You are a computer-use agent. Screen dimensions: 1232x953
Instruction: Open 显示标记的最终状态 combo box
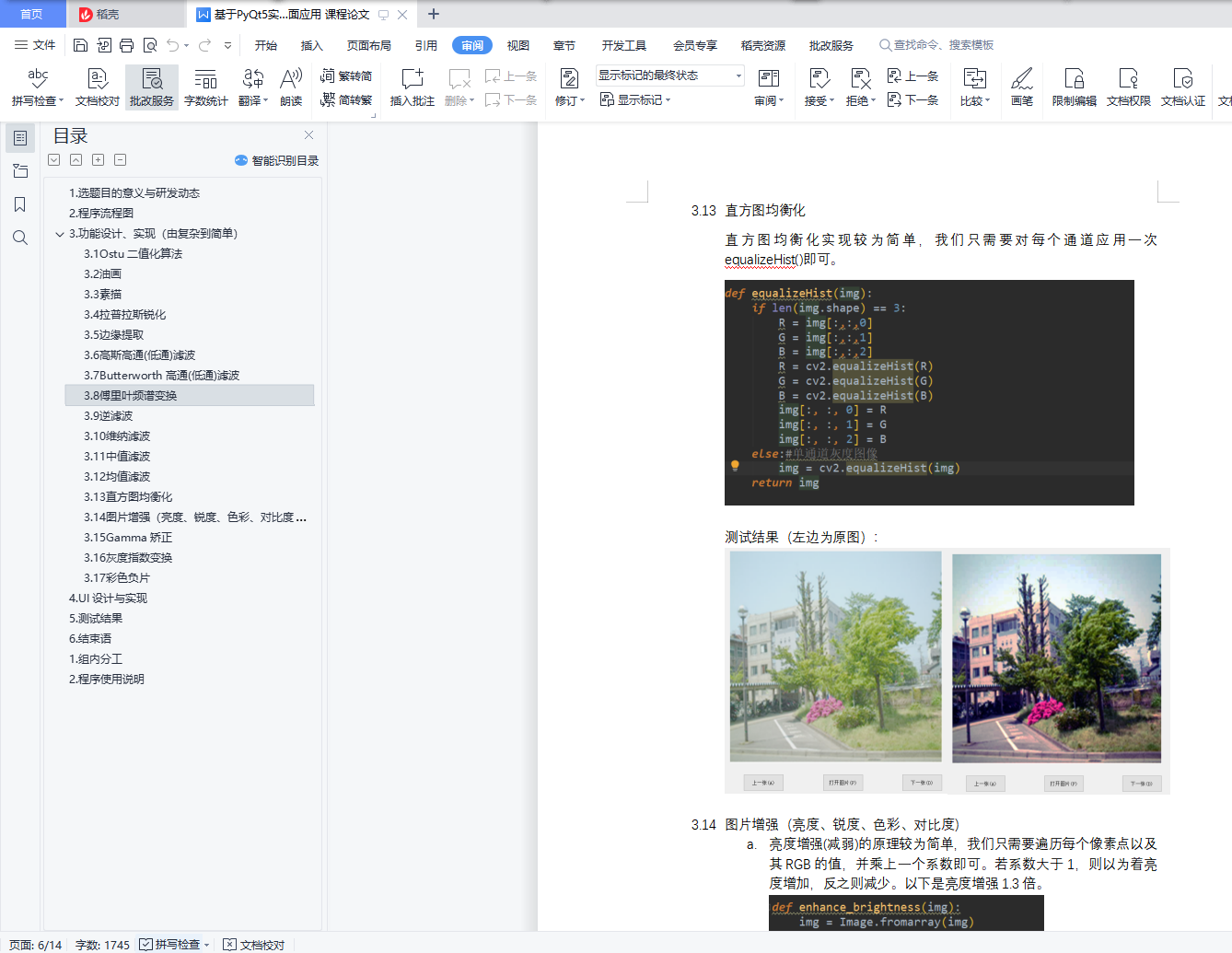pyautogui.click(x=669, y=76)
